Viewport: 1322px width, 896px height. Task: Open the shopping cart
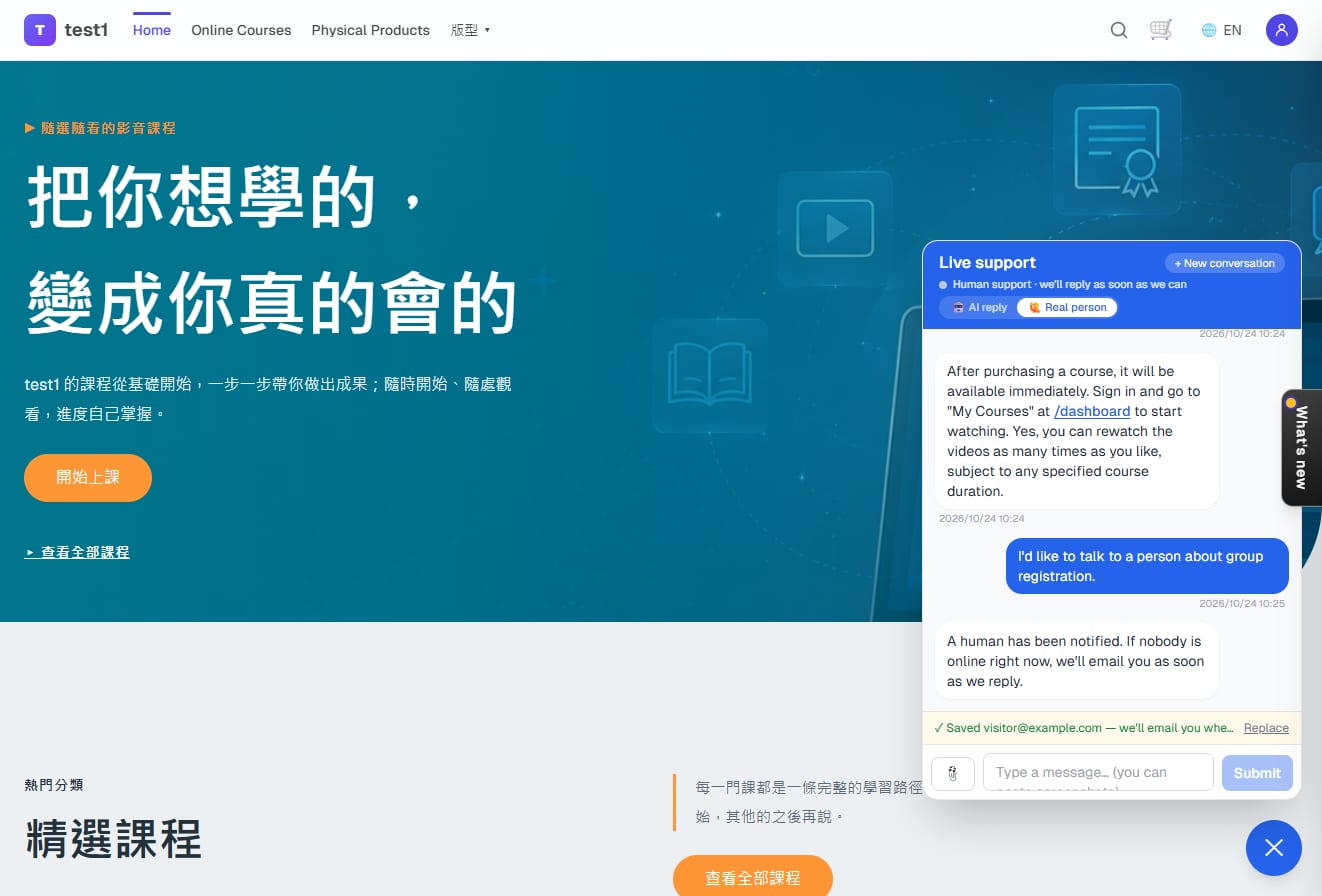point(1161,30)
